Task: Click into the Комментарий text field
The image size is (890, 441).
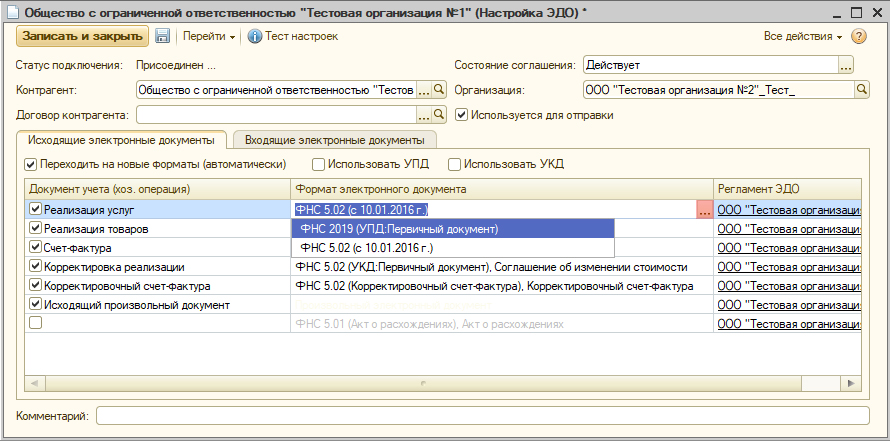Action: click(482, 415)
